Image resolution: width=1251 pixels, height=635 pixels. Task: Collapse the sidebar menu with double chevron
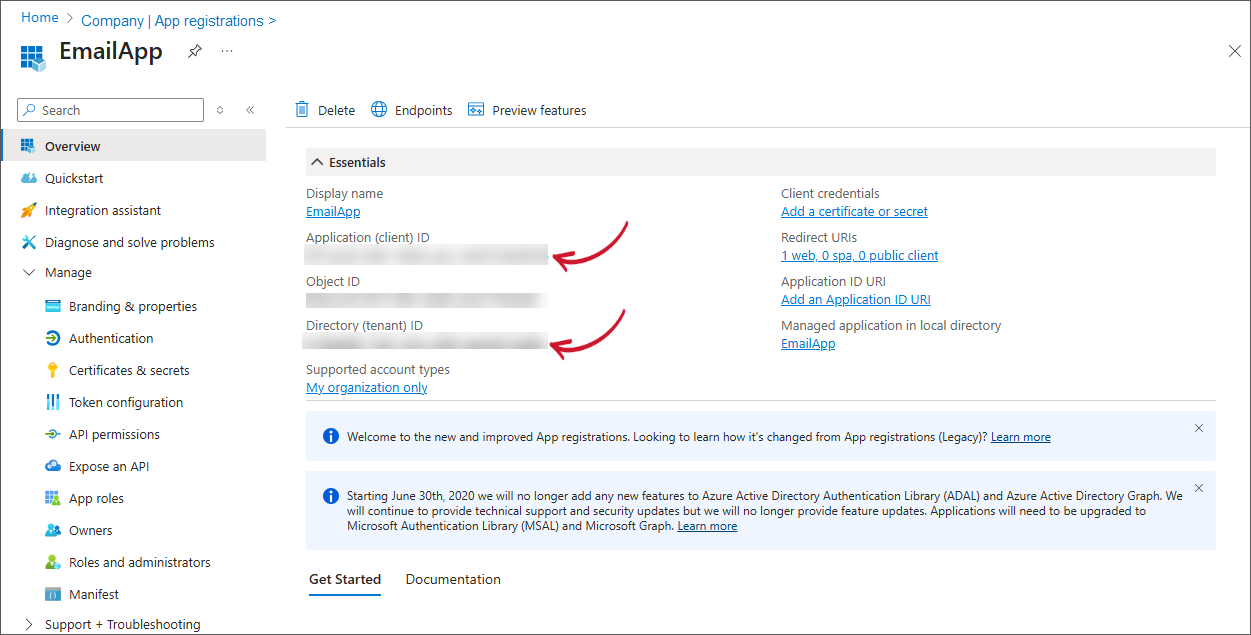pyautogui.click(x=250, y=110)
